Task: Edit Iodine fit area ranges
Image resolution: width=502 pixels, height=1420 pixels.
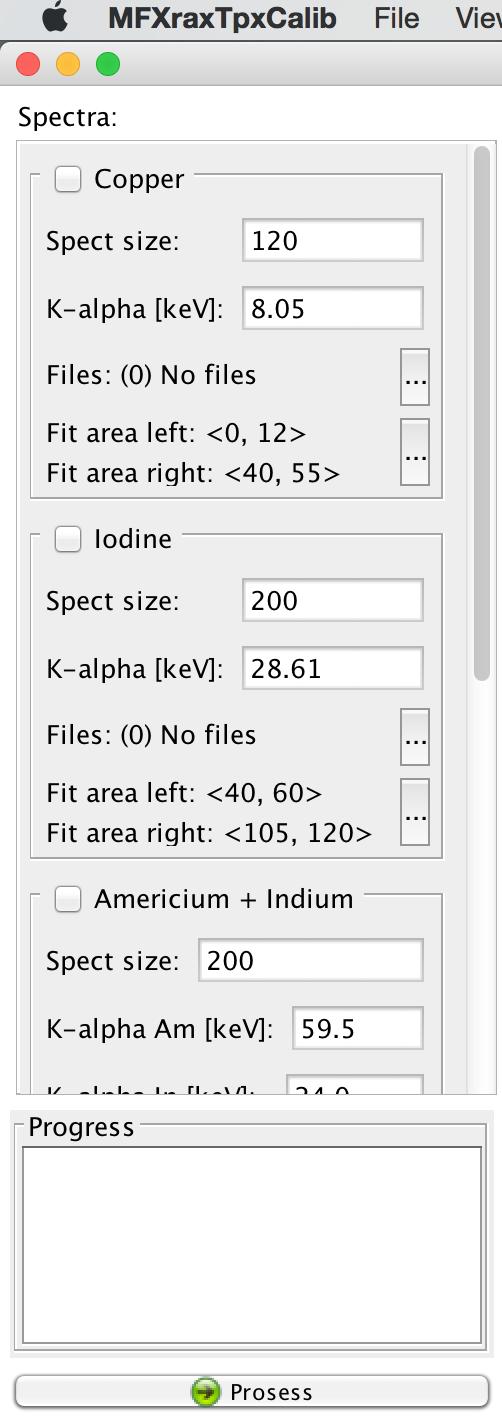Action: coord(415,812)
